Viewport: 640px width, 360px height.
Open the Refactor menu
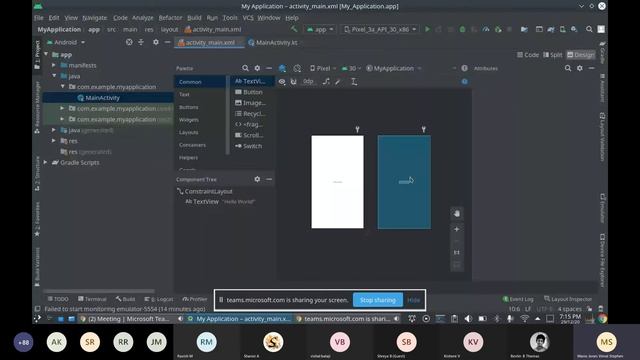click(x=170, y=18)
